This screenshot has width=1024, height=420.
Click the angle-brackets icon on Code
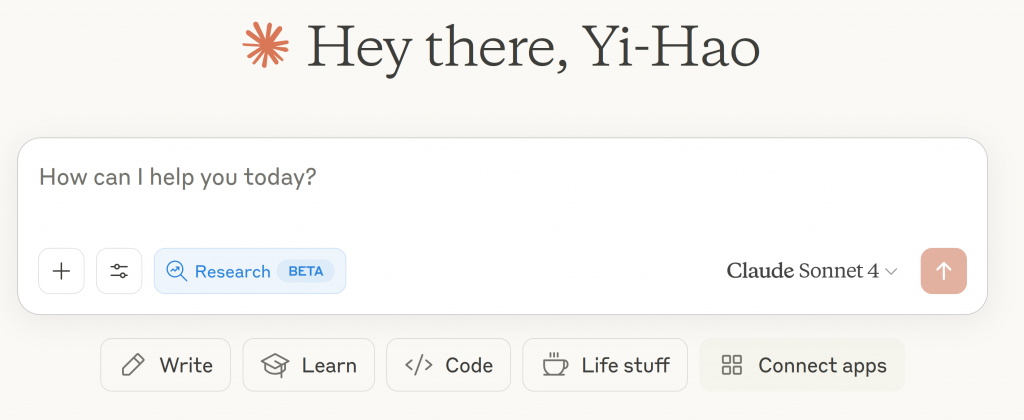click(418, 365)
